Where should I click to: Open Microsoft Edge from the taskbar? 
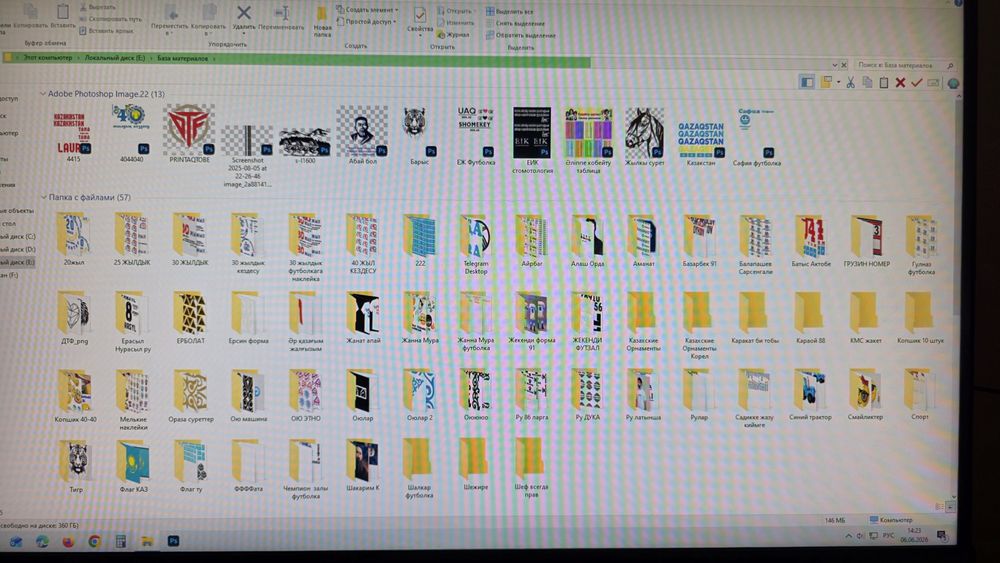[x=42, y=541]
